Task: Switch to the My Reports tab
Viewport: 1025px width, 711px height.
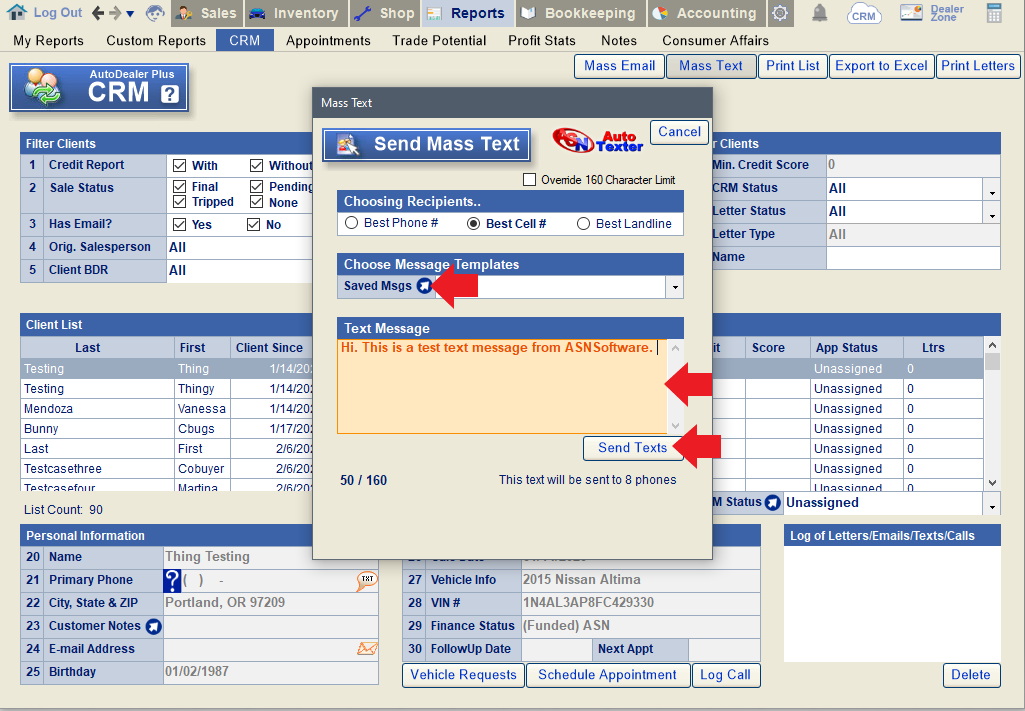Action: (48, 41)
